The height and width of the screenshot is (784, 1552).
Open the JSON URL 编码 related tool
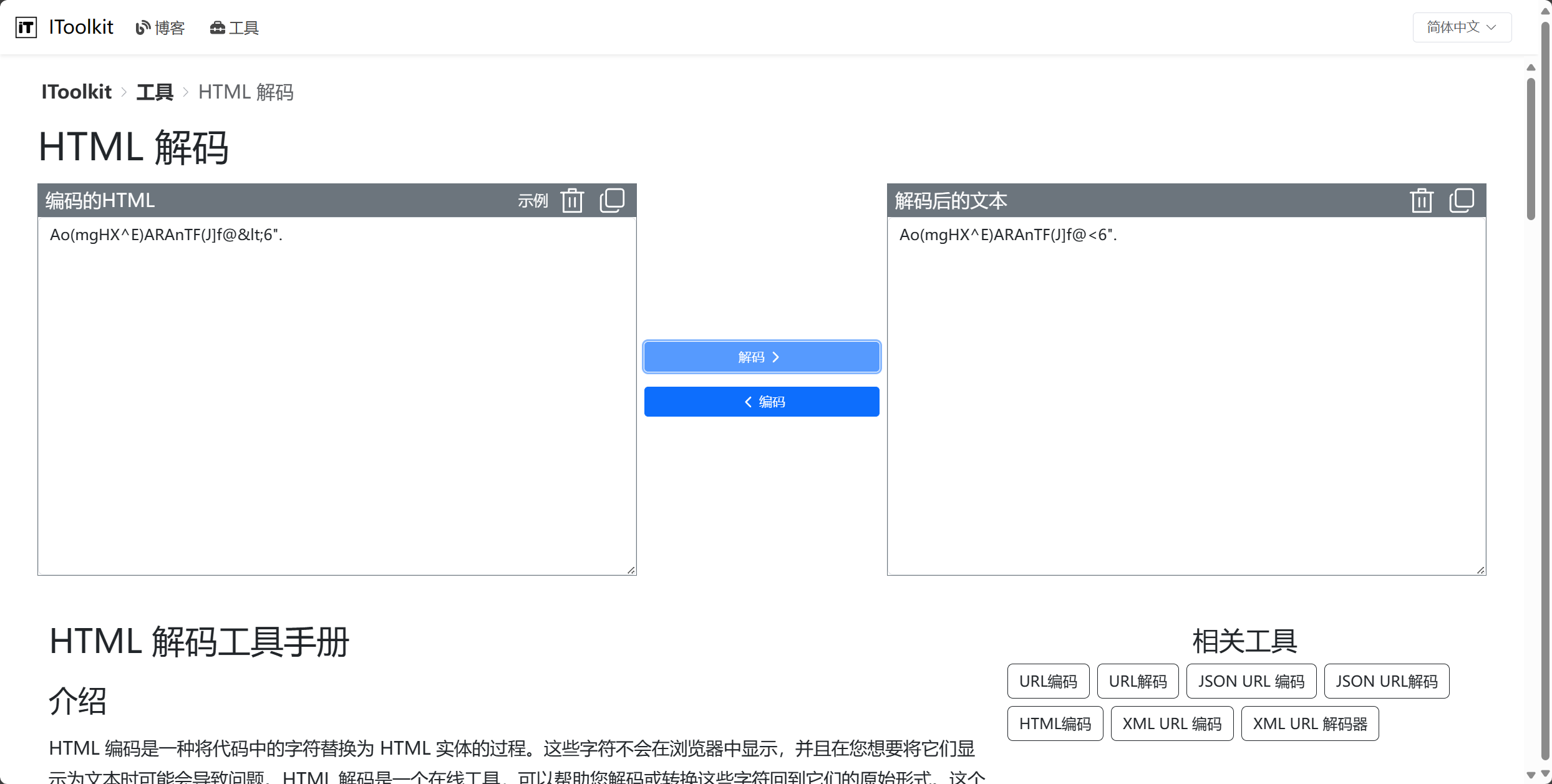(1251, 681)
